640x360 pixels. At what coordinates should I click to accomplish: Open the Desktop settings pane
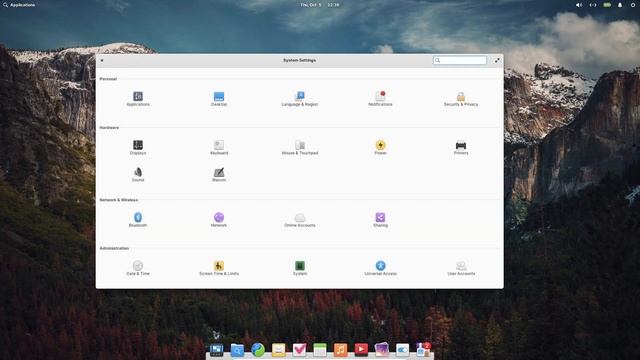tap(219, 99)
